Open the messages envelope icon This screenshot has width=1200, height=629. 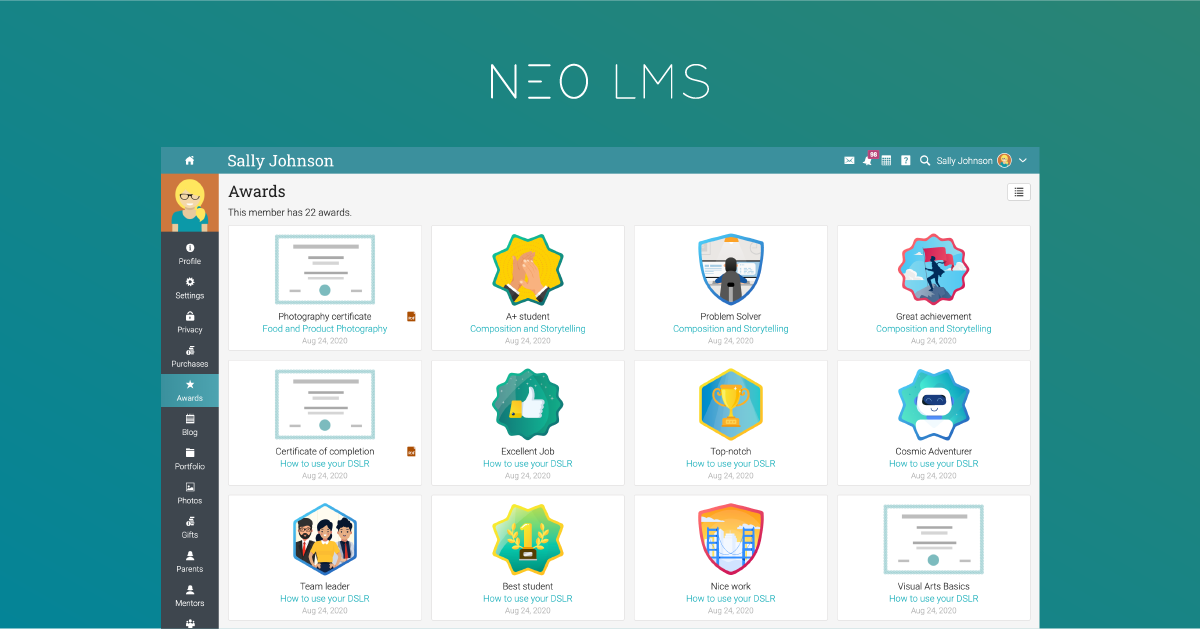tap(849, 160)
